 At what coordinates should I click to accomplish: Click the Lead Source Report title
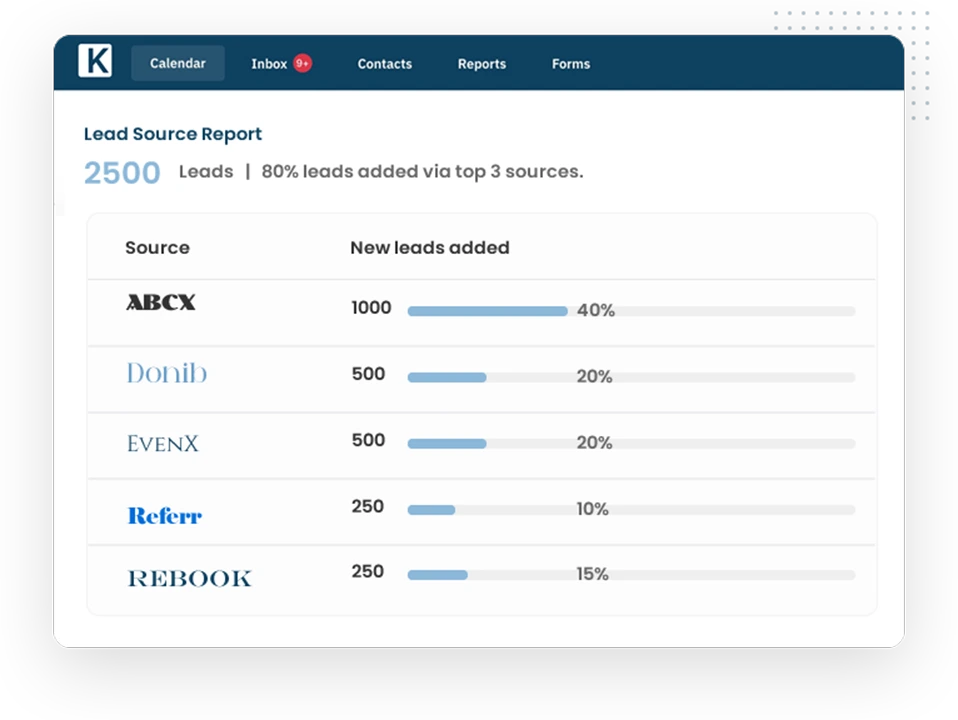[173, 134]
